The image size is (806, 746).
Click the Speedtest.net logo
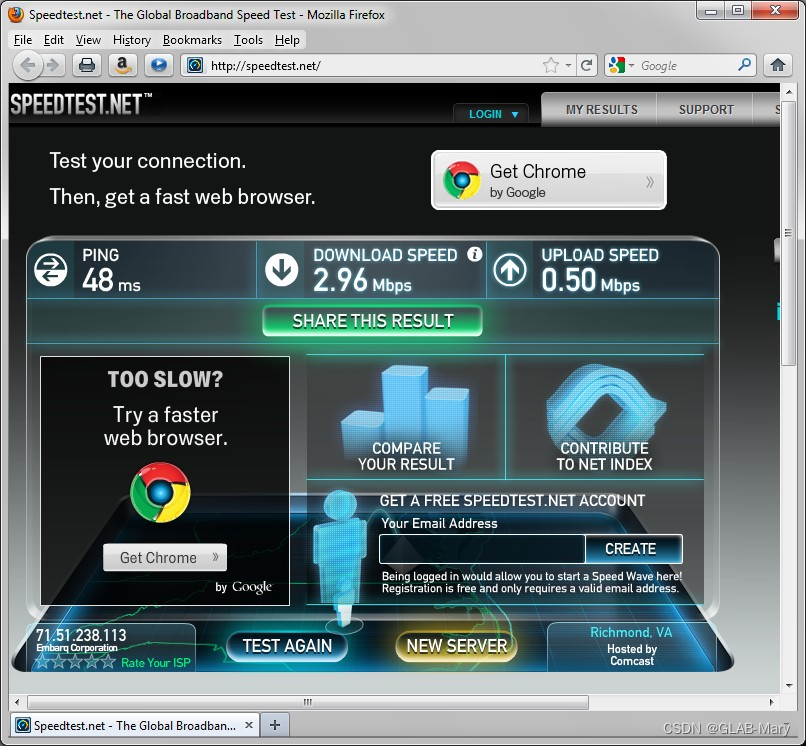point(81,104)
